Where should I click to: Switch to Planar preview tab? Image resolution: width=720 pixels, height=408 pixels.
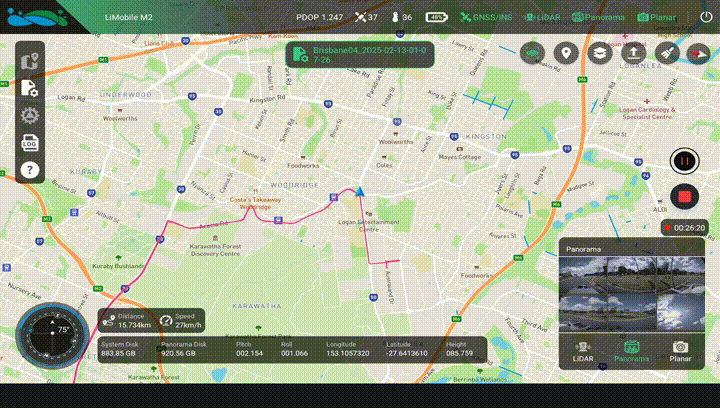[x=680, y=350]
